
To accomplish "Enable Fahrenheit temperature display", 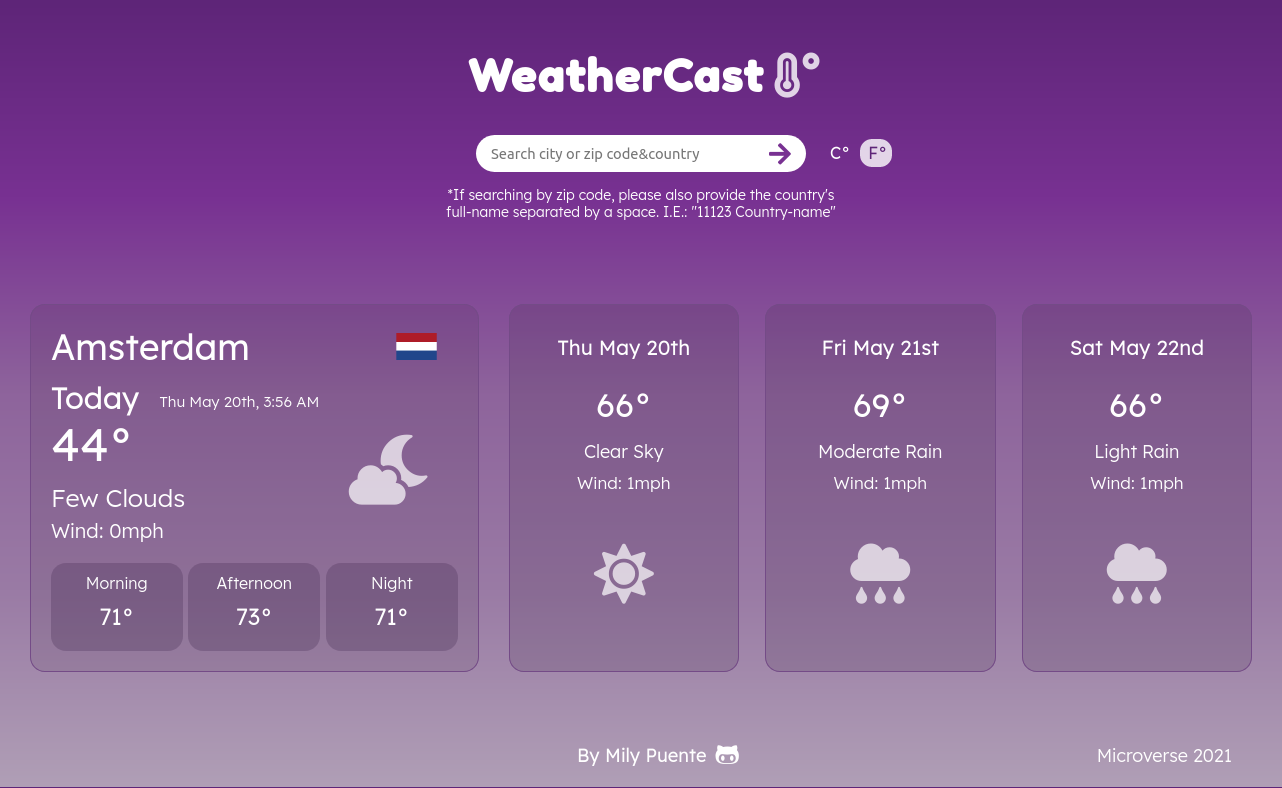I will pyautogui.click(x=876, y=153).
